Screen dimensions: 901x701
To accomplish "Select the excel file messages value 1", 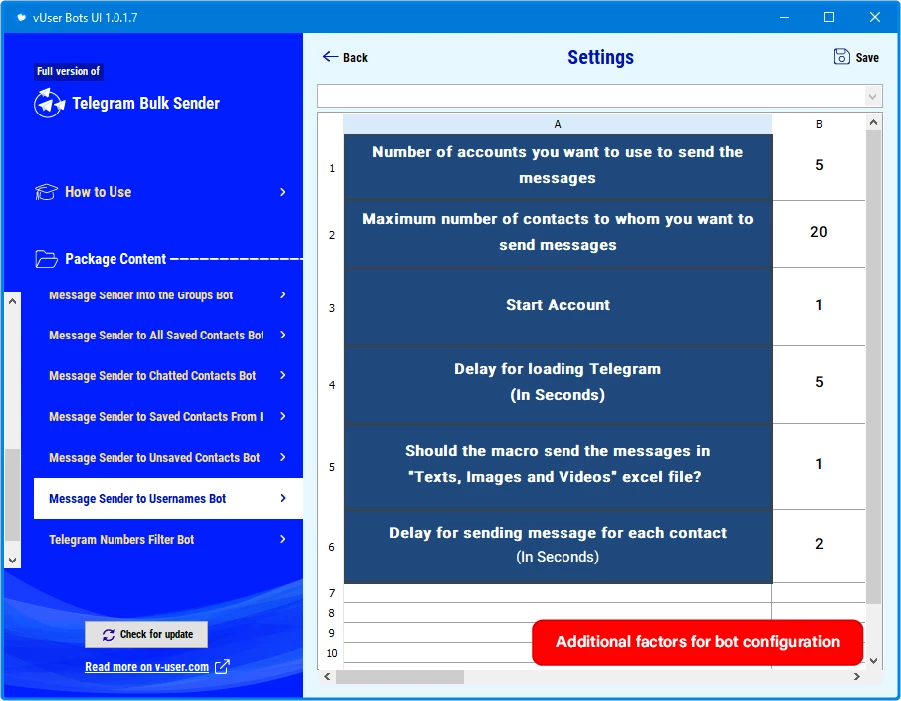I will coord(819,465).
